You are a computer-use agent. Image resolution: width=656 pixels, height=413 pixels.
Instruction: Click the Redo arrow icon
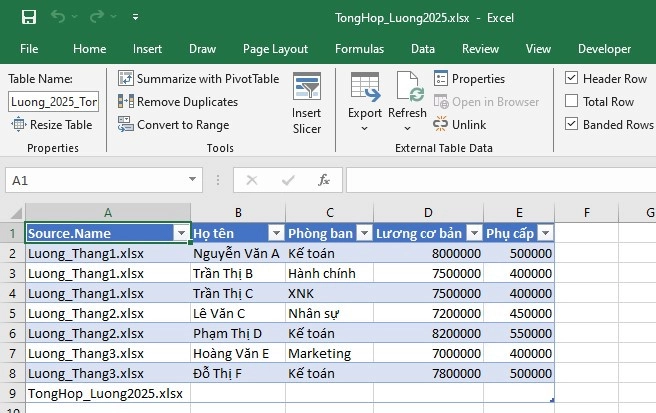pyautogui.click(x=97, y=17)
